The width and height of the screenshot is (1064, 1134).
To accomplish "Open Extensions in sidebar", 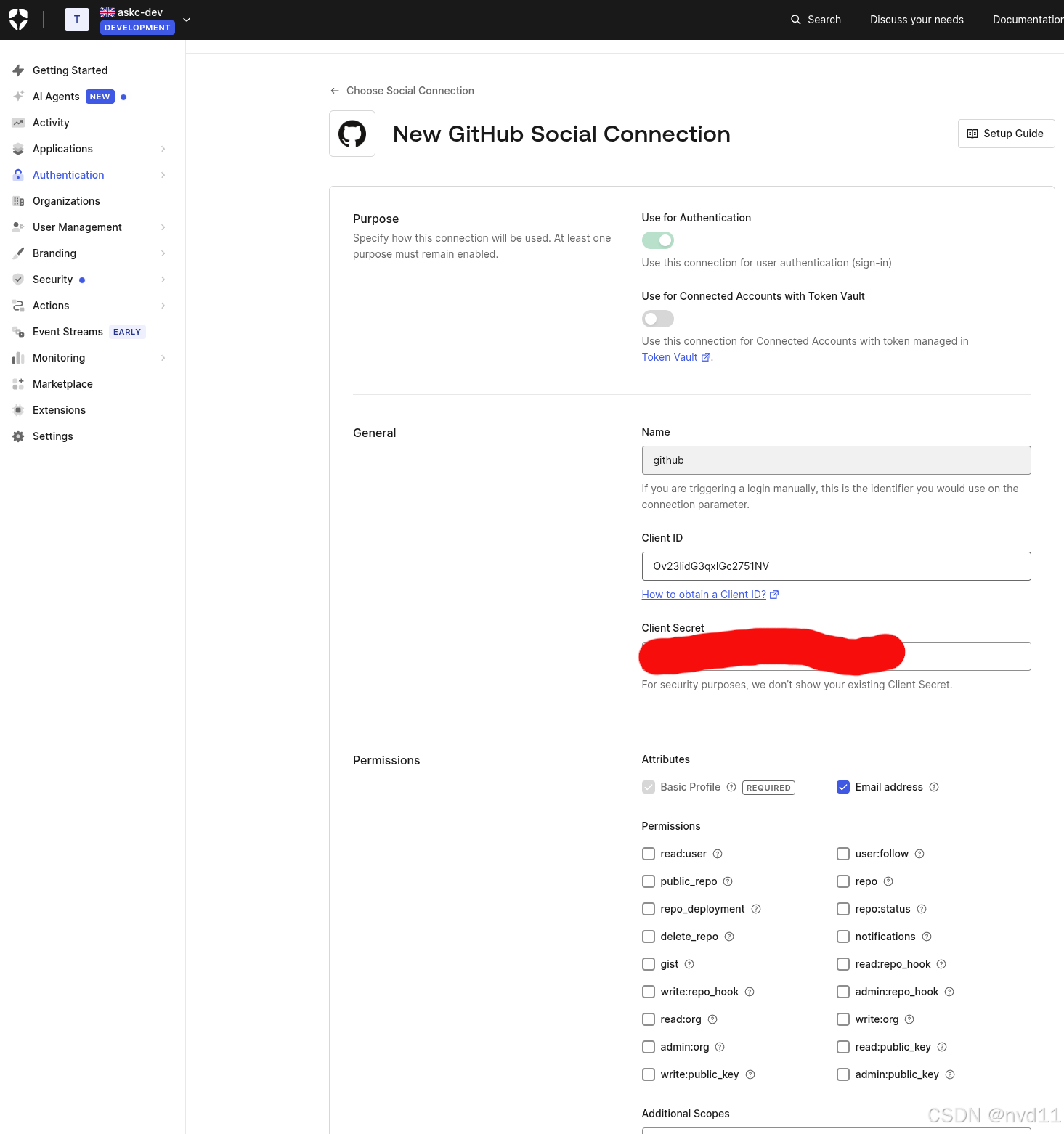I will point(59,410).
